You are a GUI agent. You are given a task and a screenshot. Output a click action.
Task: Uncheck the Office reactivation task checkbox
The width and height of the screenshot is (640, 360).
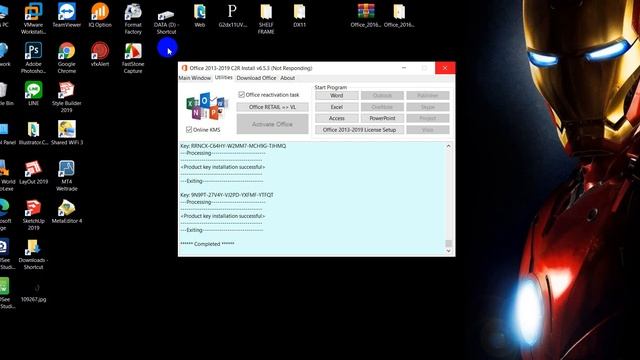tap(242, 95)
